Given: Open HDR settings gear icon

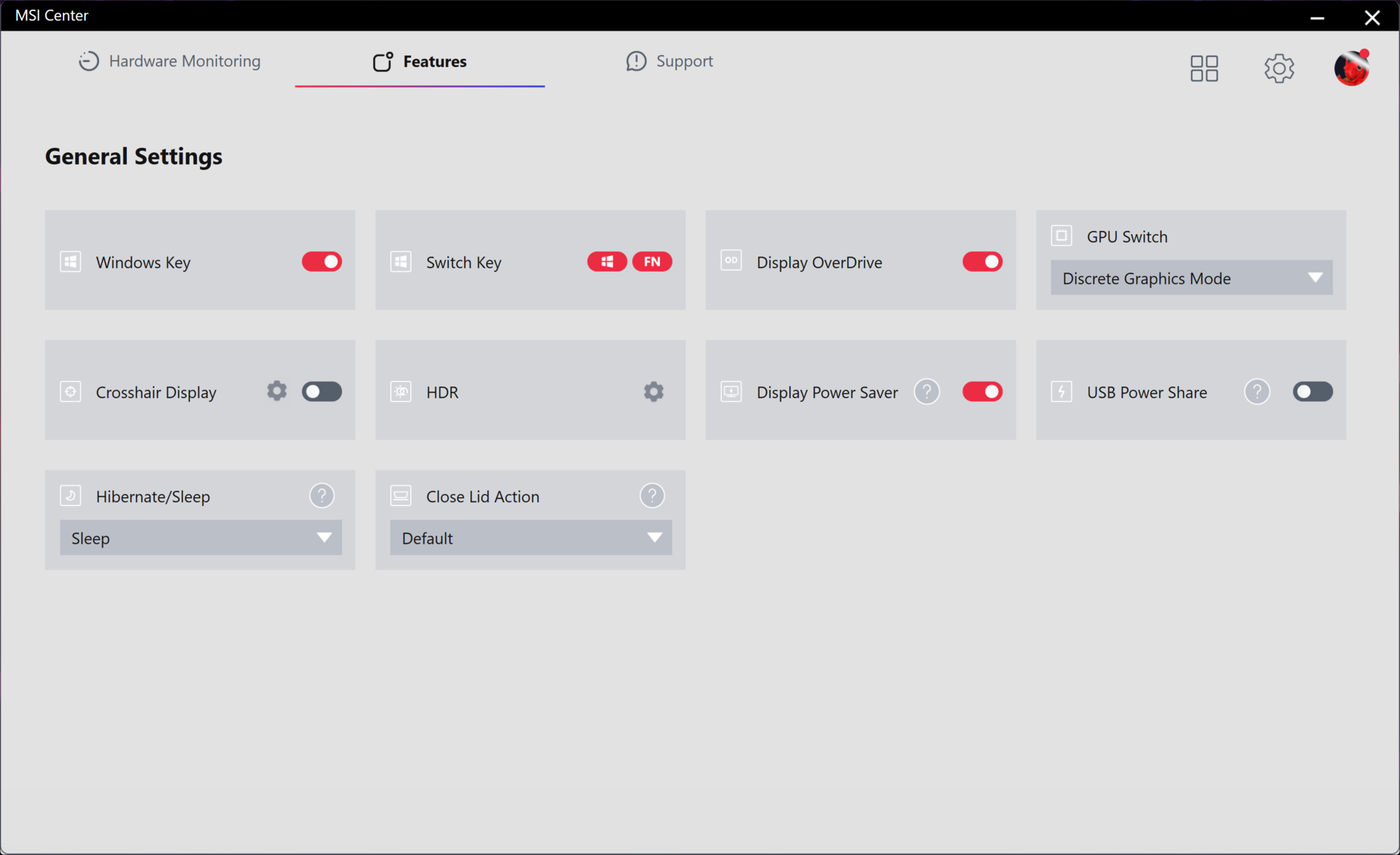Looking at the screenshot, I should point(653,391).
